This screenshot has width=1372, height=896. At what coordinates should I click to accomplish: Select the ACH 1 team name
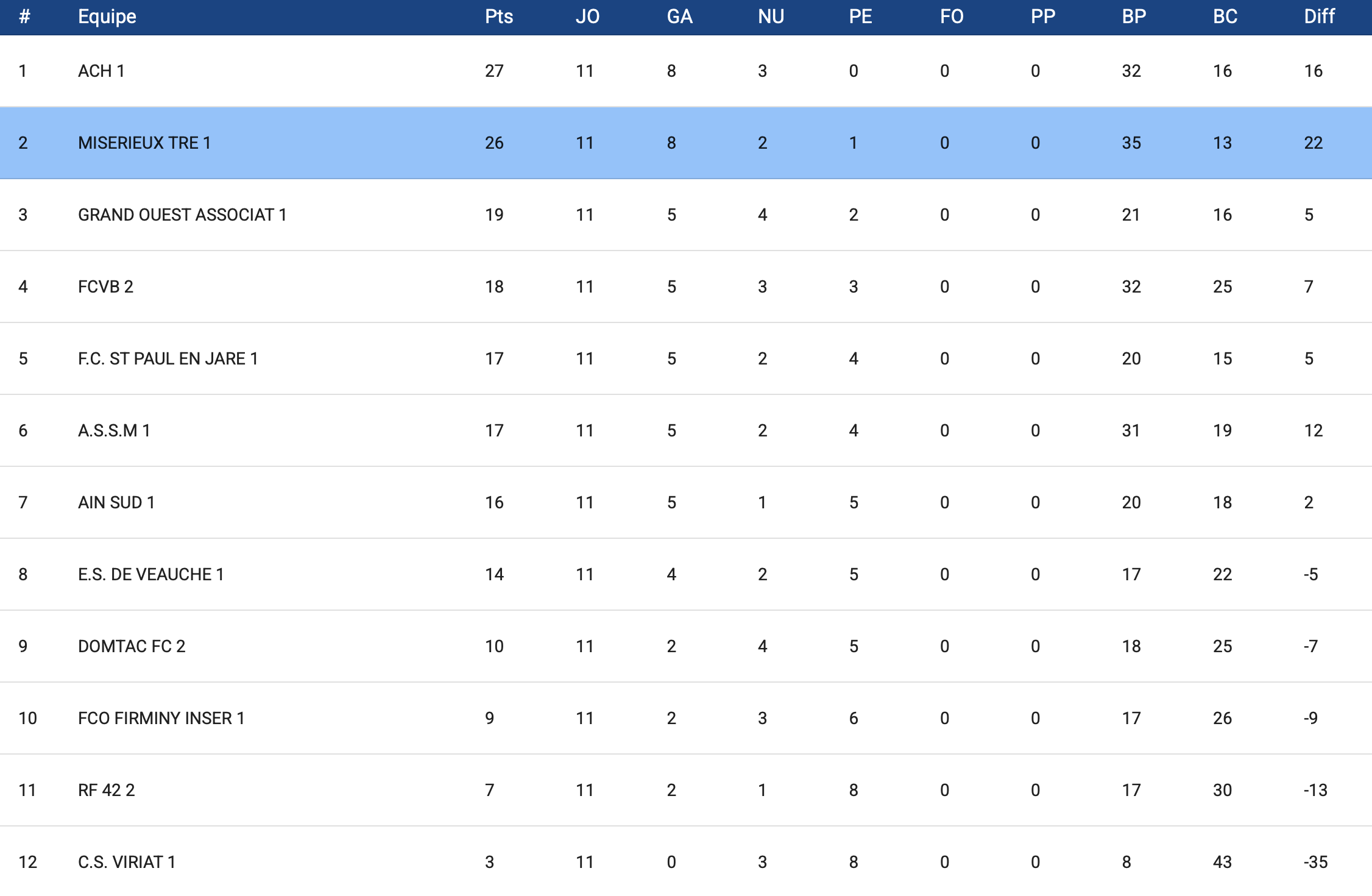click(x=101, y=71)
